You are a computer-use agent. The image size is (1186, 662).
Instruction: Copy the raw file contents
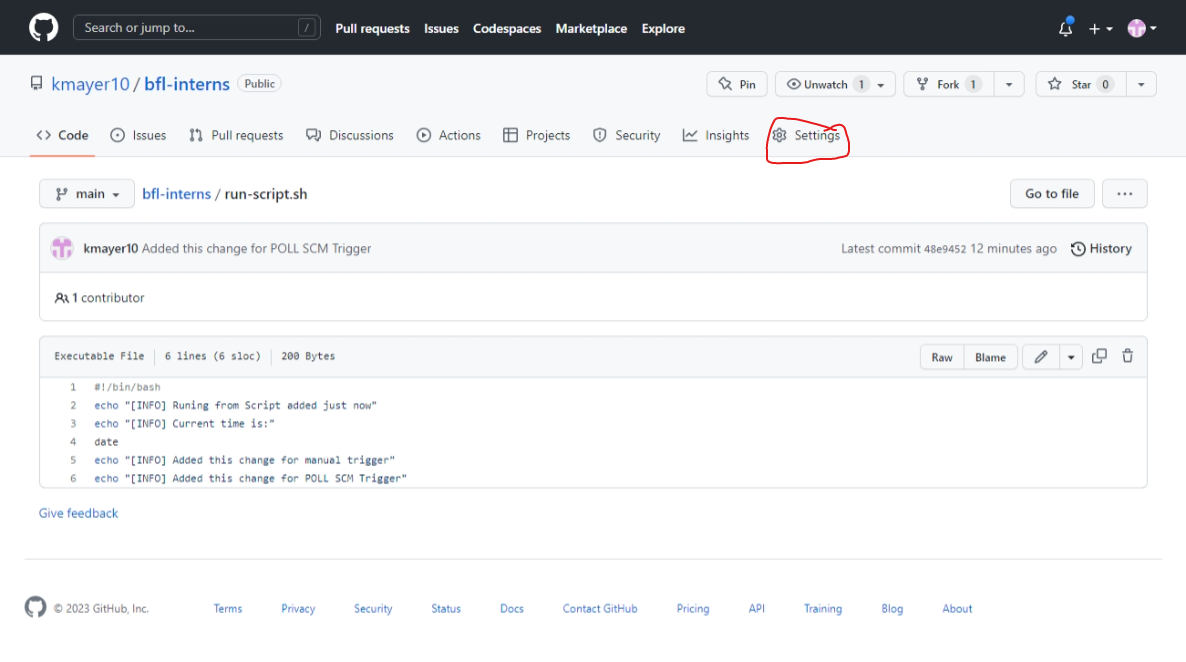point(1099,356)
